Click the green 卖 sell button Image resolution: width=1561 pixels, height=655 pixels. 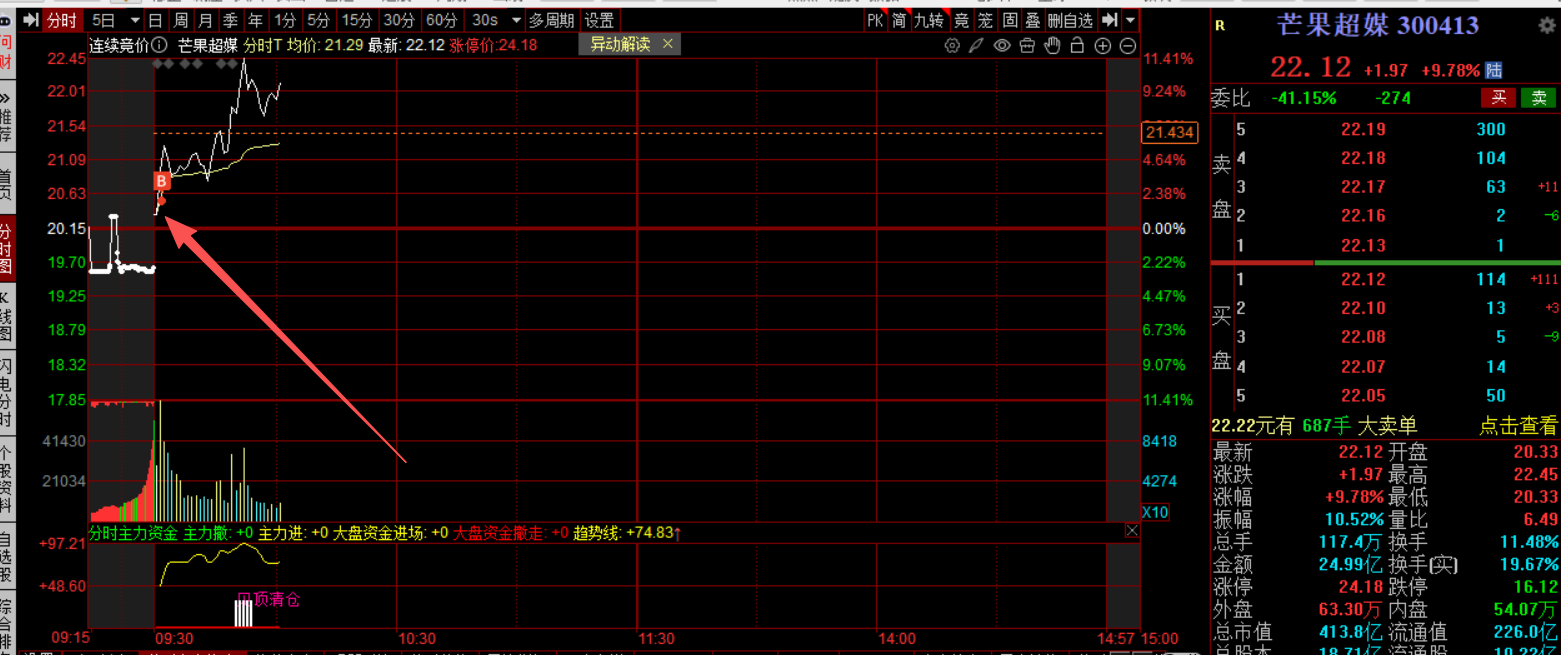click(1538, 97)
